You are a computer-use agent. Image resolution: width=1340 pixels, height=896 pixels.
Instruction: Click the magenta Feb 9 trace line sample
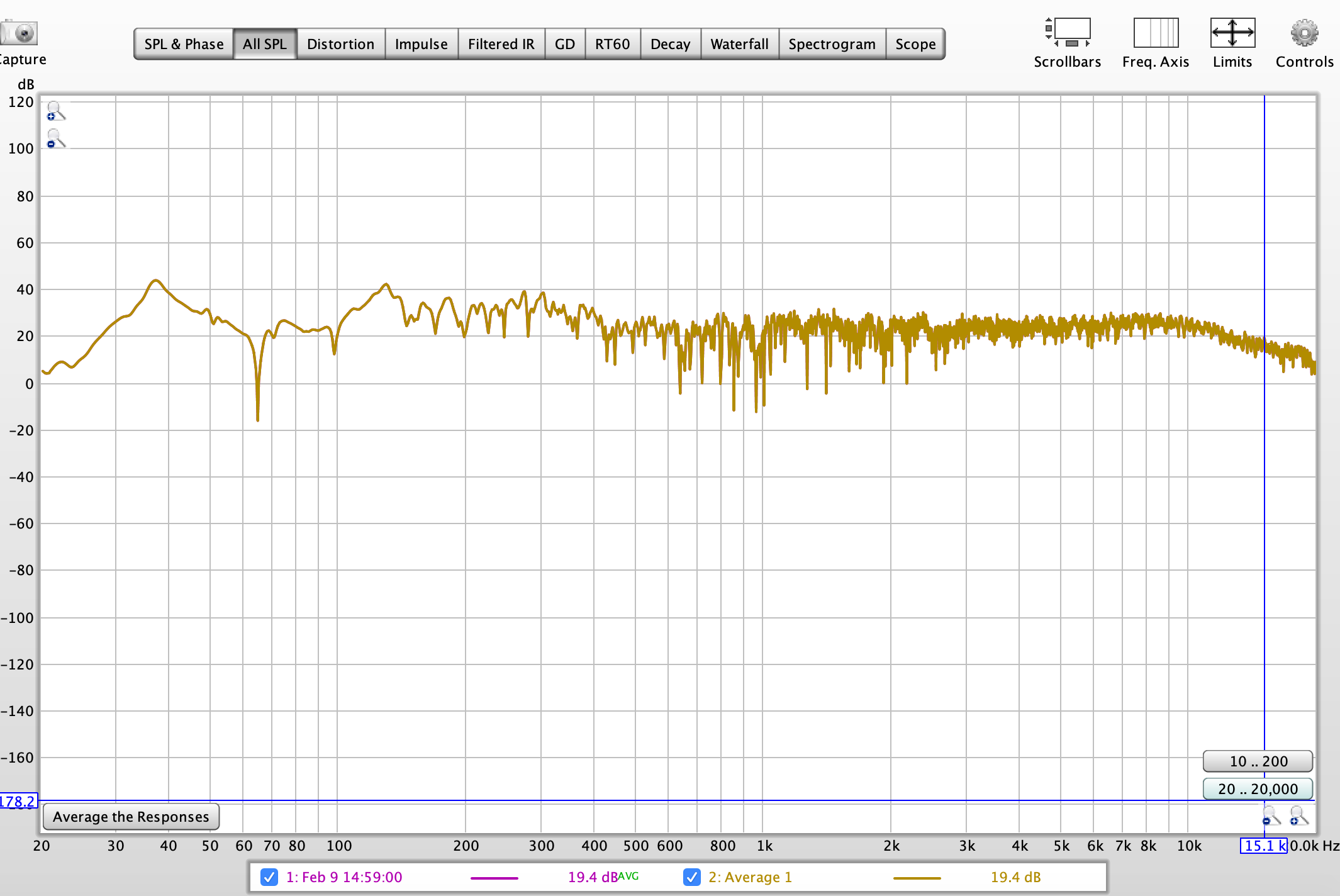(x=494, y=878)
